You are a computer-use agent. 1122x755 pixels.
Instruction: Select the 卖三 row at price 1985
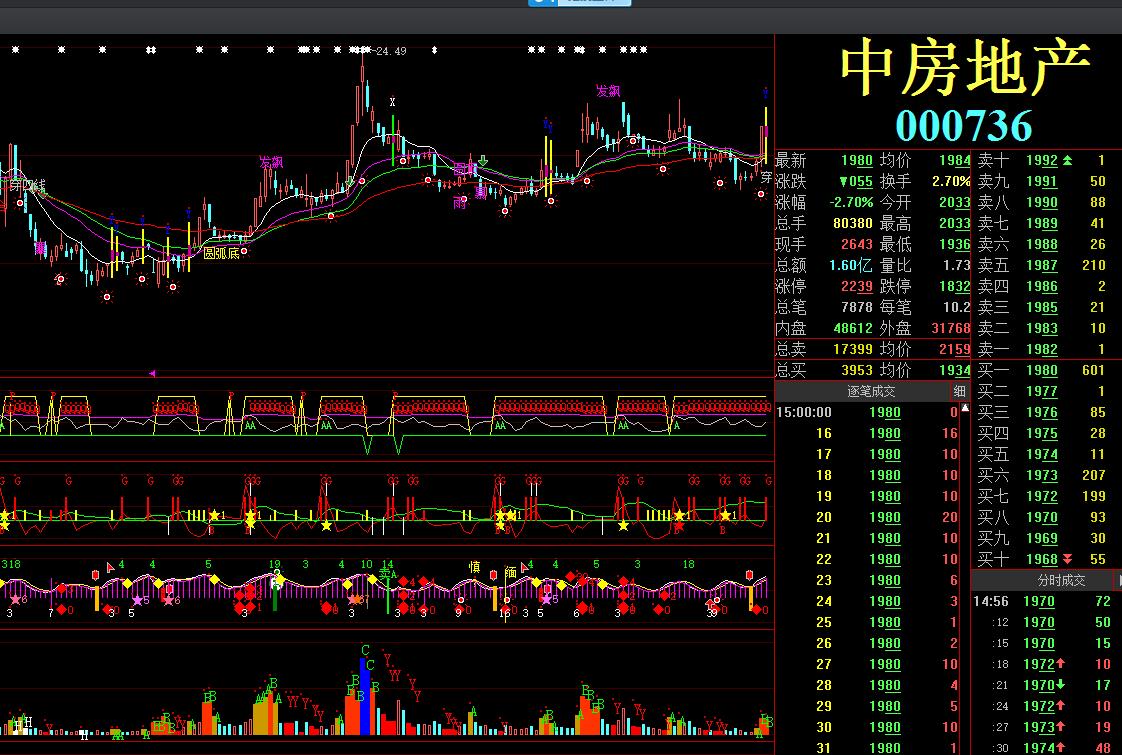(x=1046, y=307)
